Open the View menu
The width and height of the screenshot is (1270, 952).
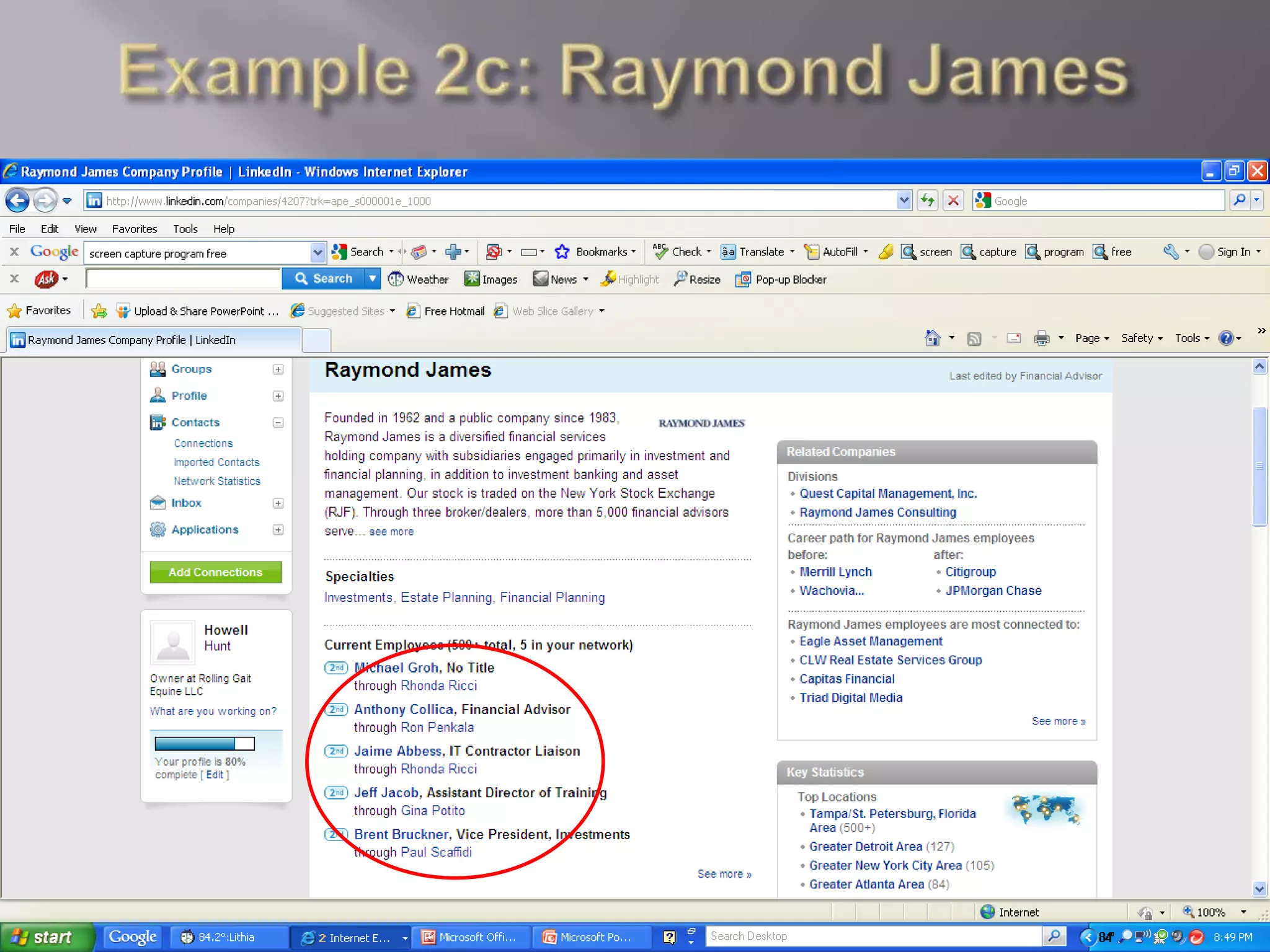[x=86, y=229]
